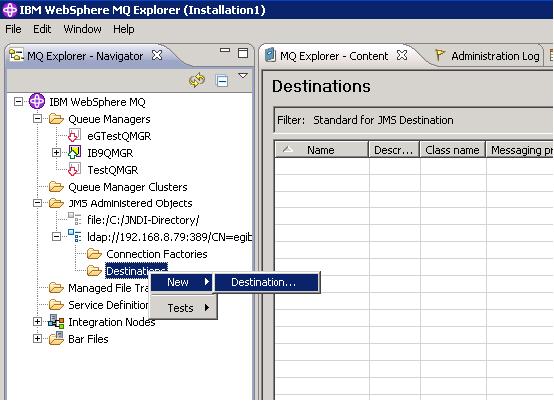Expand the Bar Files tree item
This screenshot has width=554, height=401.
(37, 338)
